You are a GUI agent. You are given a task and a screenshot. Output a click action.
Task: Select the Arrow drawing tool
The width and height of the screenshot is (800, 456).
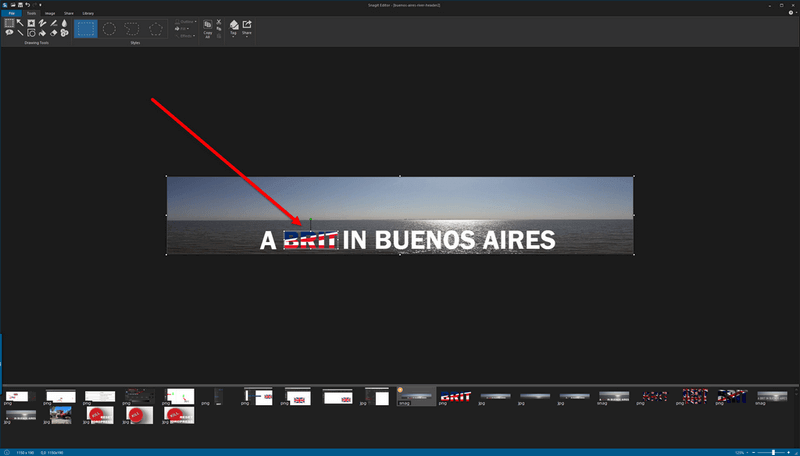[20, 23]
